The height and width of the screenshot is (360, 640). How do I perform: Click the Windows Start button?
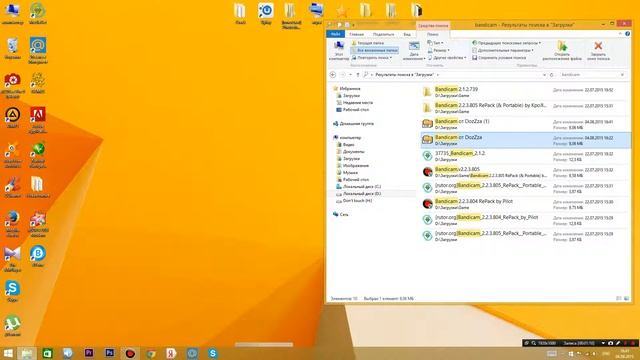(8, 353)
